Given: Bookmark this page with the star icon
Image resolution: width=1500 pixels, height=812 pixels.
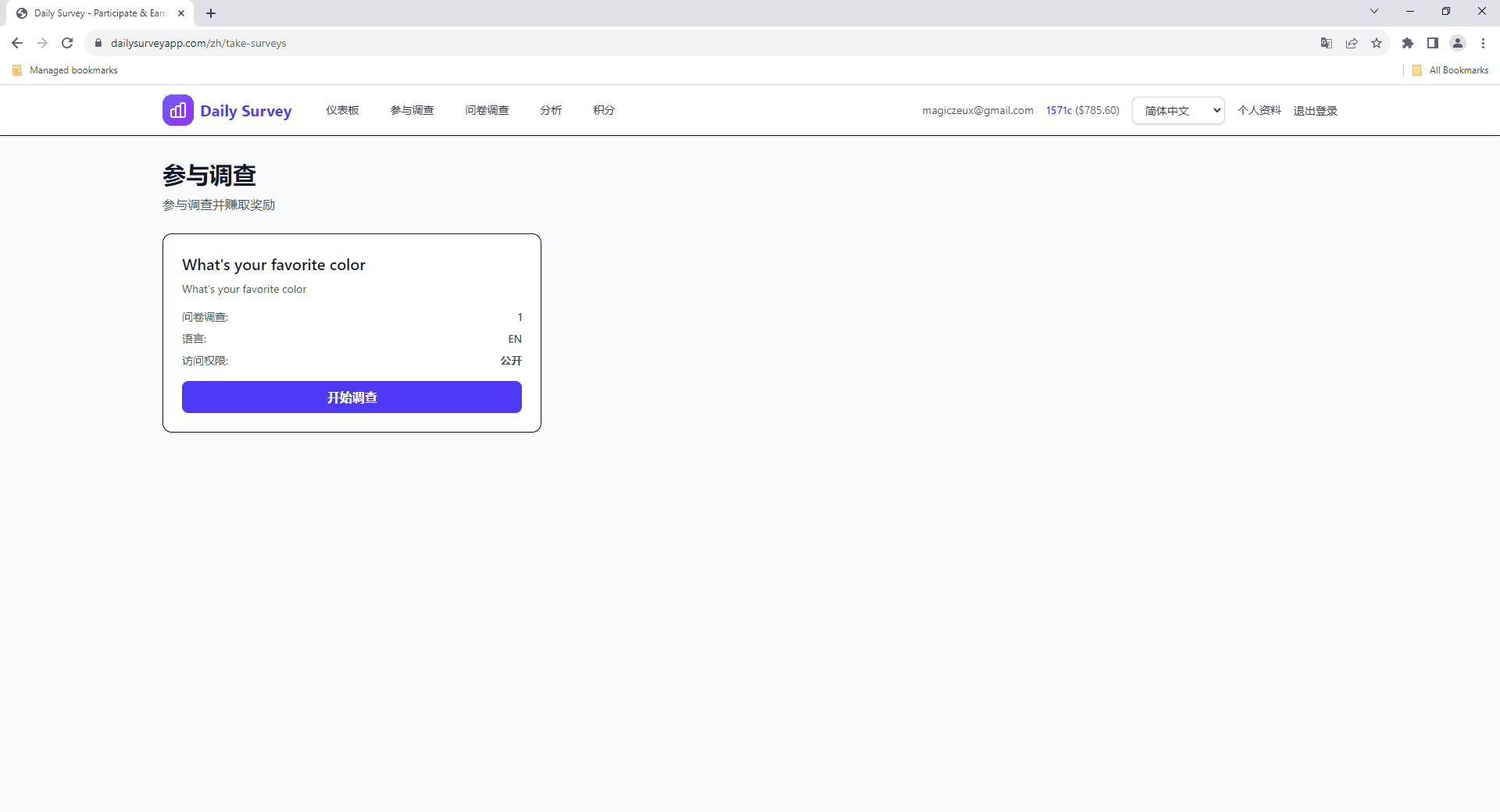Looking at the screenshot, I should point(1377,43).
